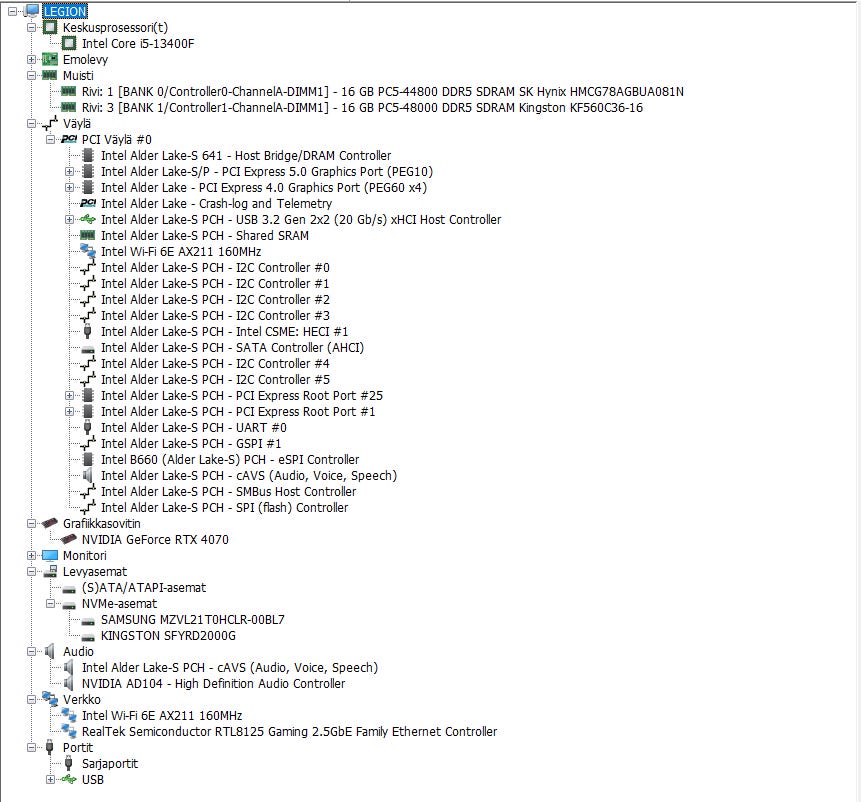Expand the Emolevy node
The image size is (861, 802).
tap(31, 59)
